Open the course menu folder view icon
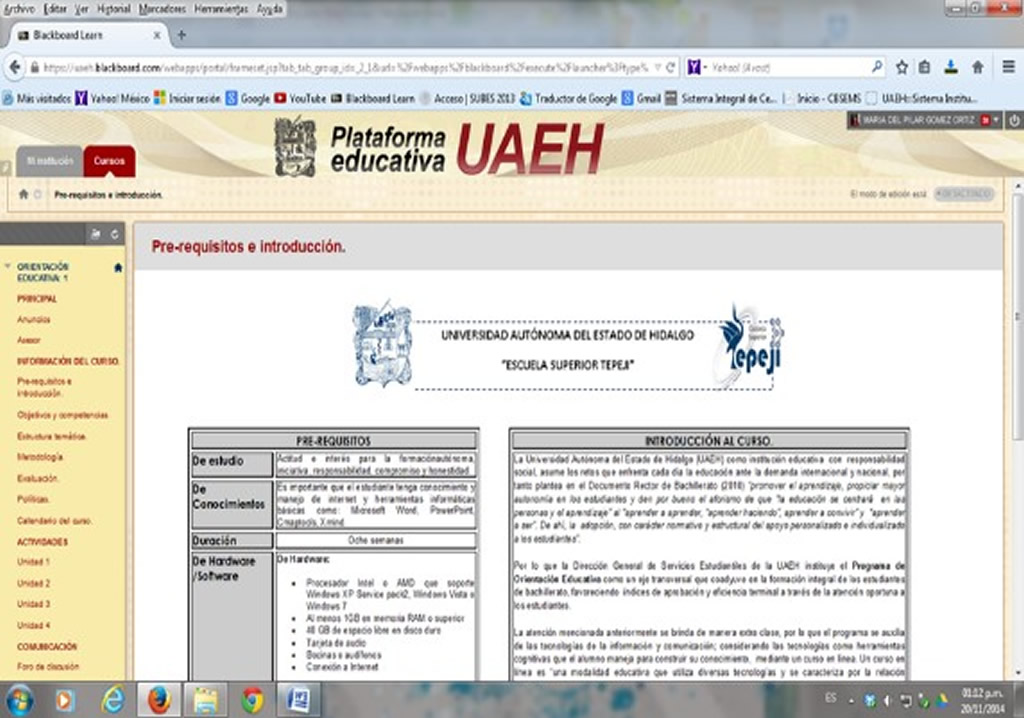This screenshot has height=718, width=1024. (95, 234)
